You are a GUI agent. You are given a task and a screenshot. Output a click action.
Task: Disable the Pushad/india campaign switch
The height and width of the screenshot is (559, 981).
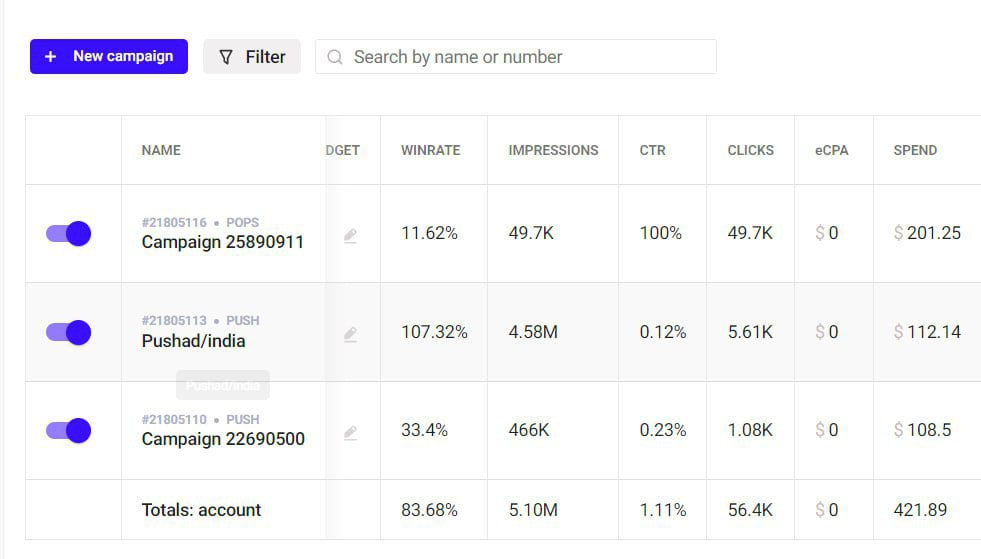click(x=68, y=332)
